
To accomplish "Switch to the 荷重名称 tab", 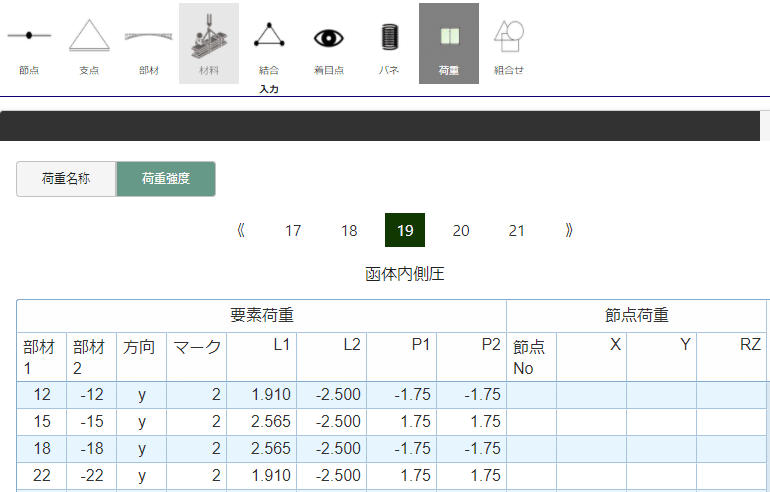I will point(66,179).
